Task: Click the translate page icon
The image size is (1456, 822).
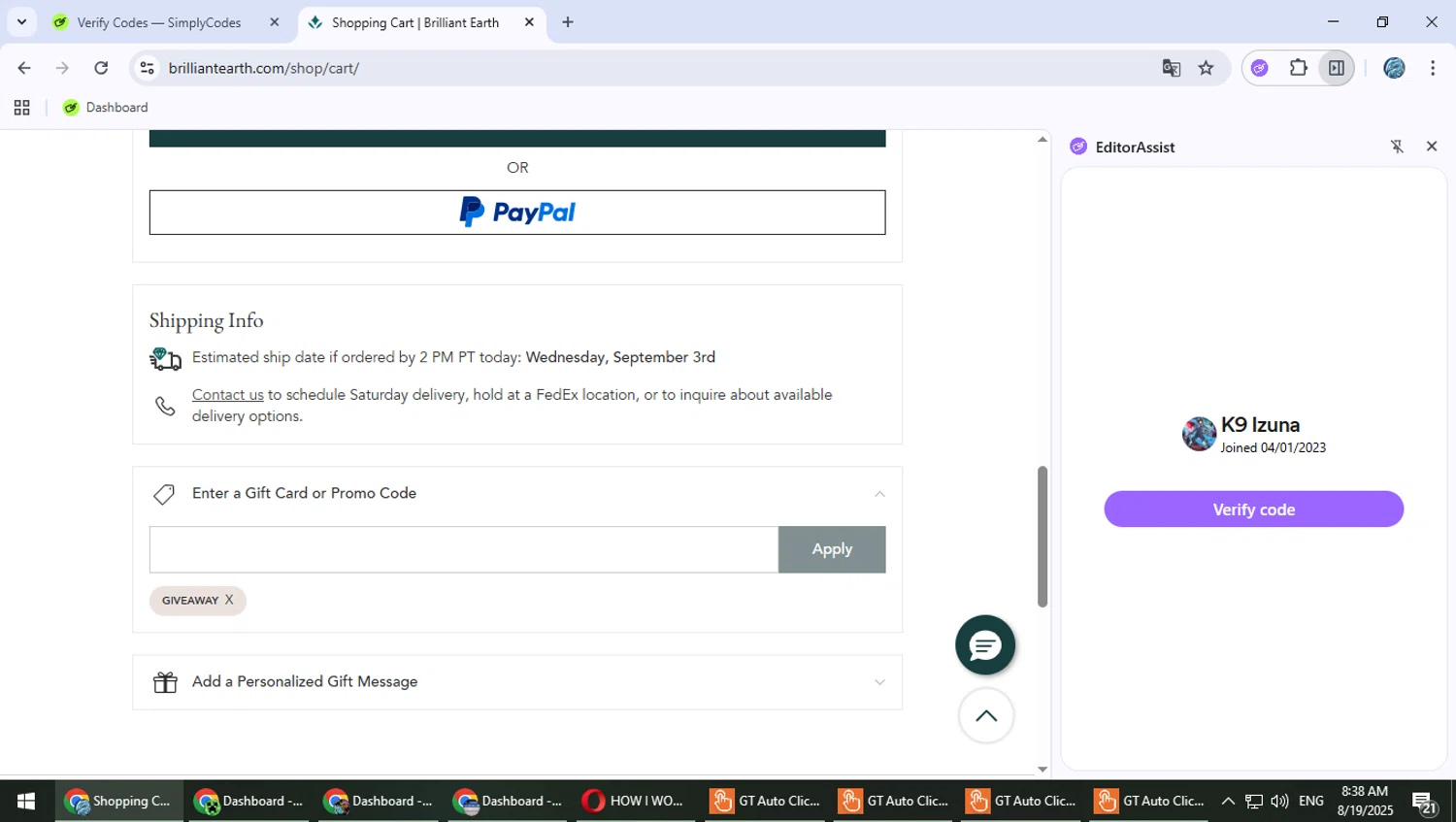Action: coord(1172,68)
